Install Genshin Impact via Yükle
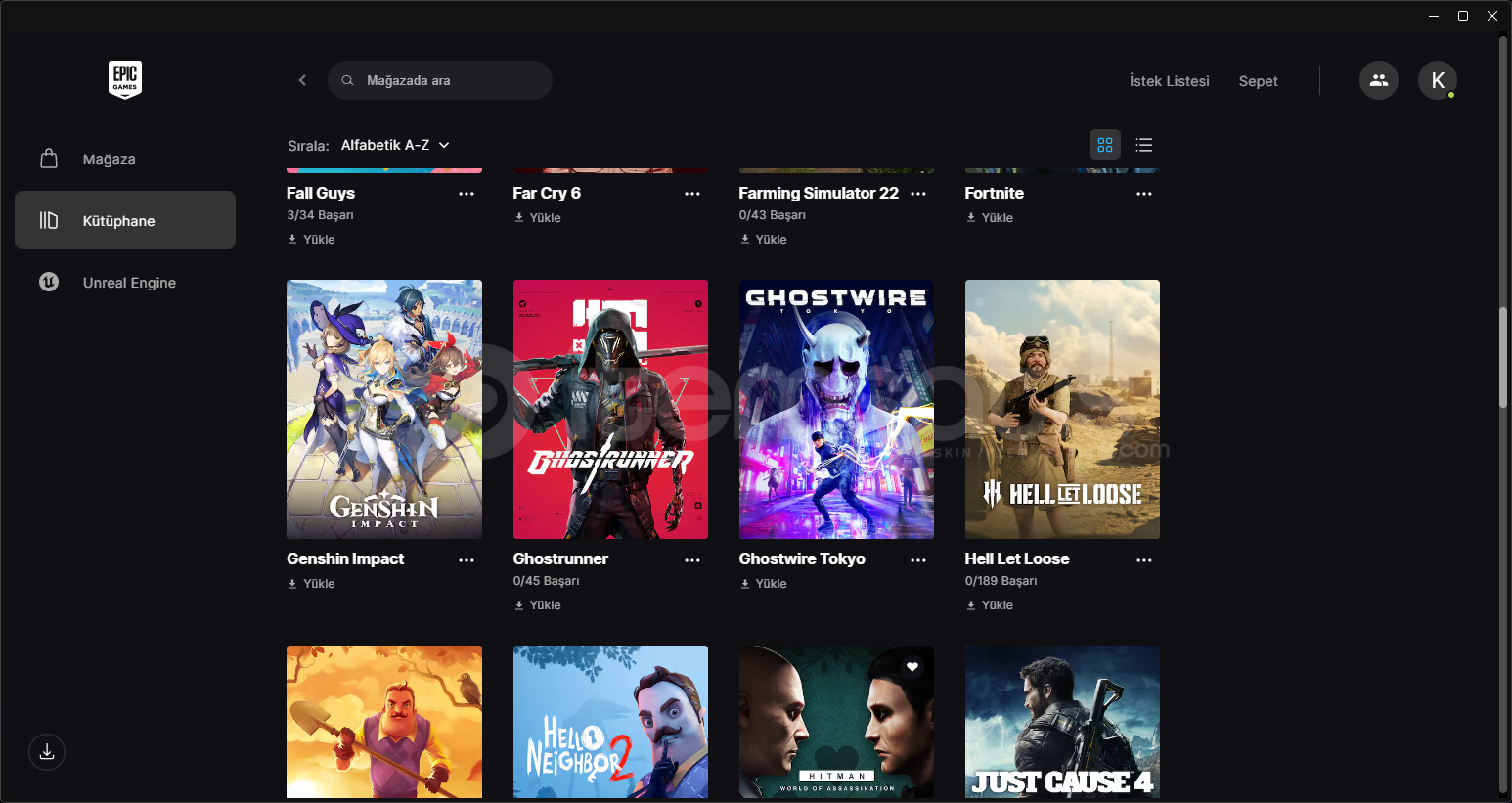1512x803 pixels. tap(311, 583)
